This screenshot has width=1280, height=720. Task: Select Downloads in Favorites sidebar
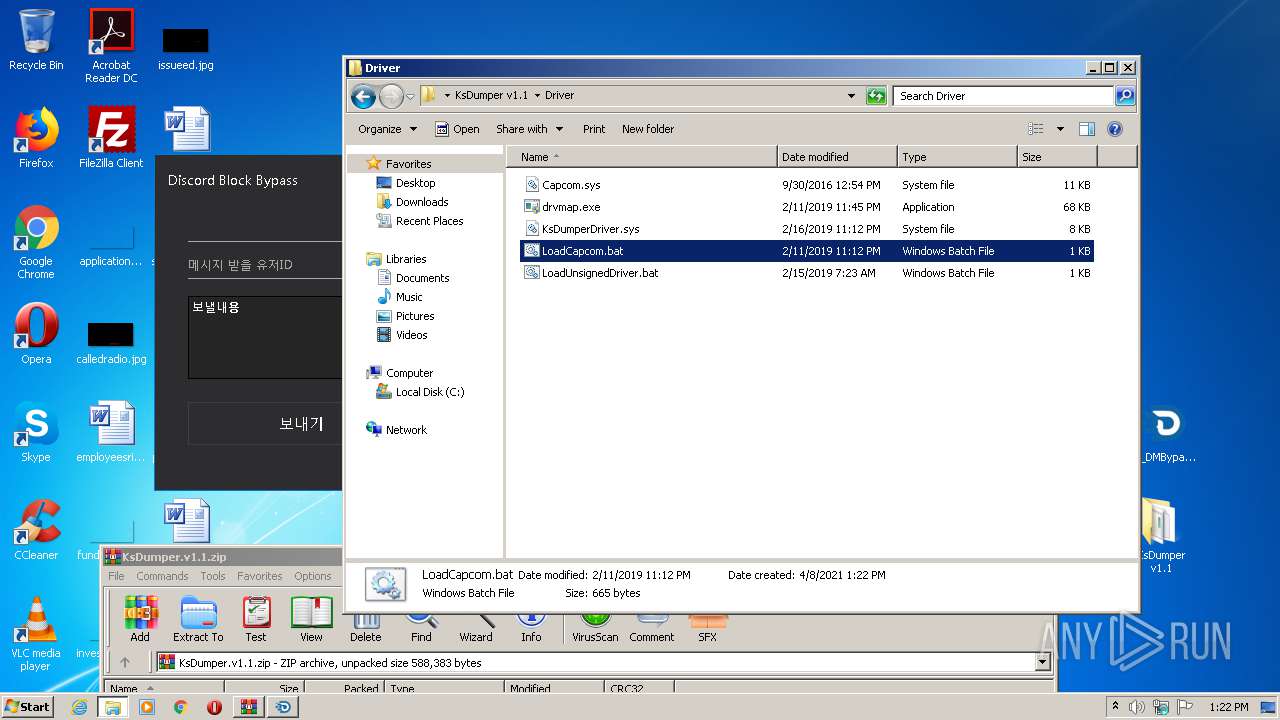[422, 202]
